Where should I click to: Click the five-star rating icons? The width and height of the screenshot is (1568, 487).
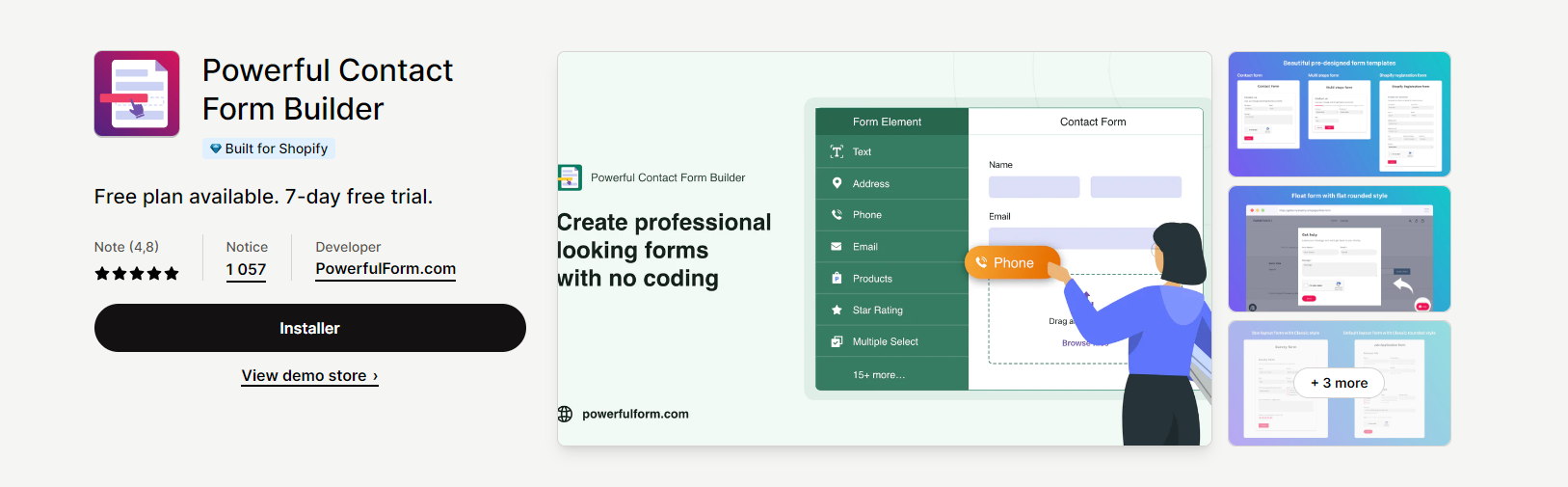coord(137,274)
